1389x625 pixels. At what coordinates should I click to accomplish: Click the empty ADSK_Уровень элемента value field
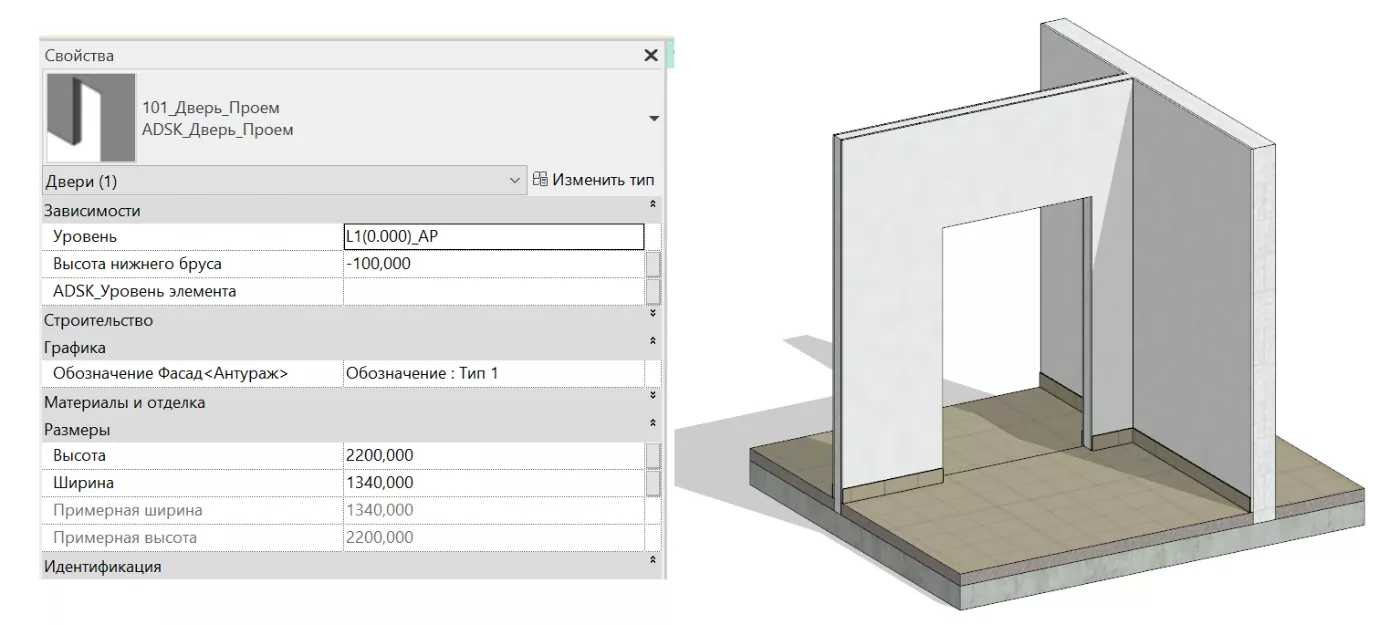(492, 291)
